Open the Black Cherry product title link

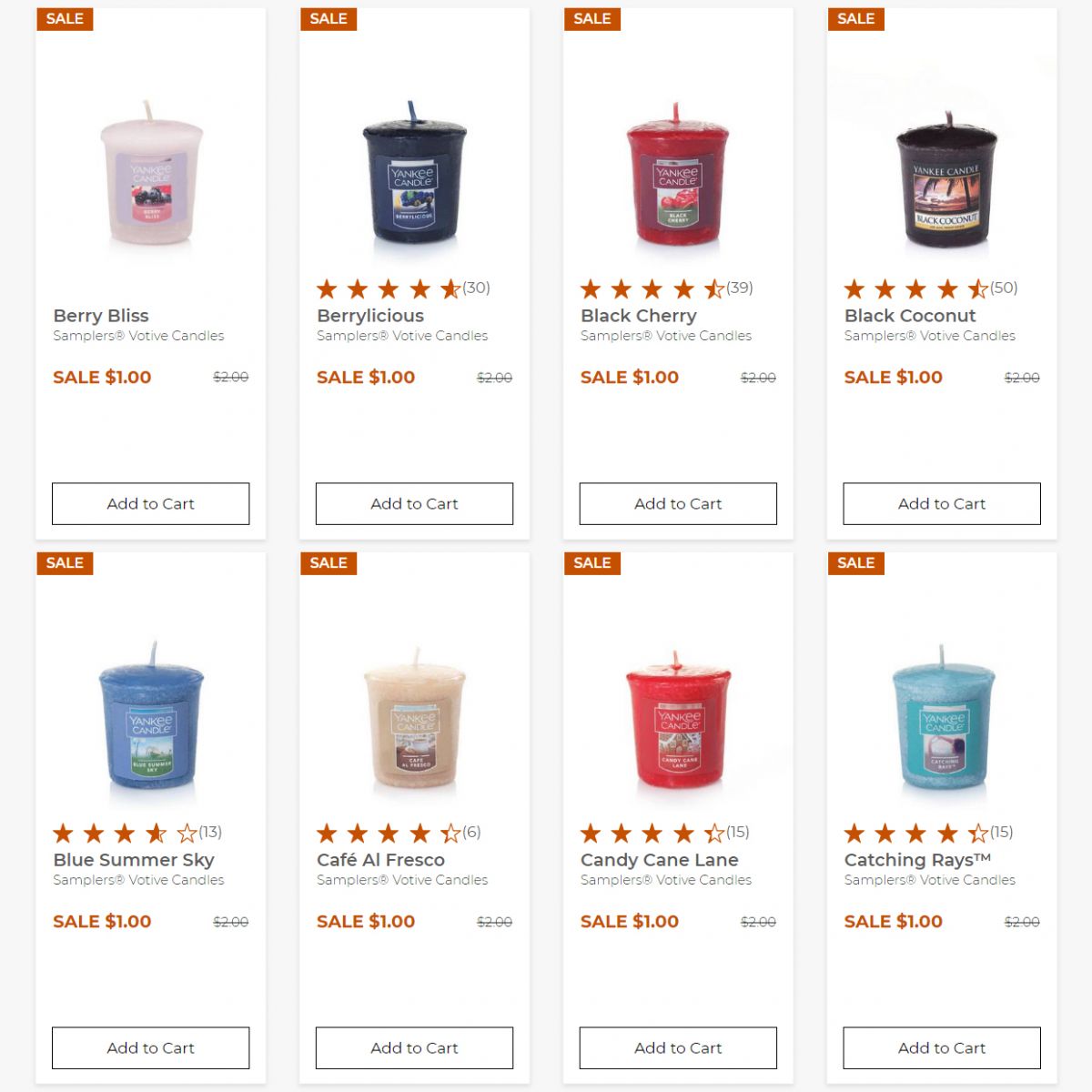coord(639,316)
